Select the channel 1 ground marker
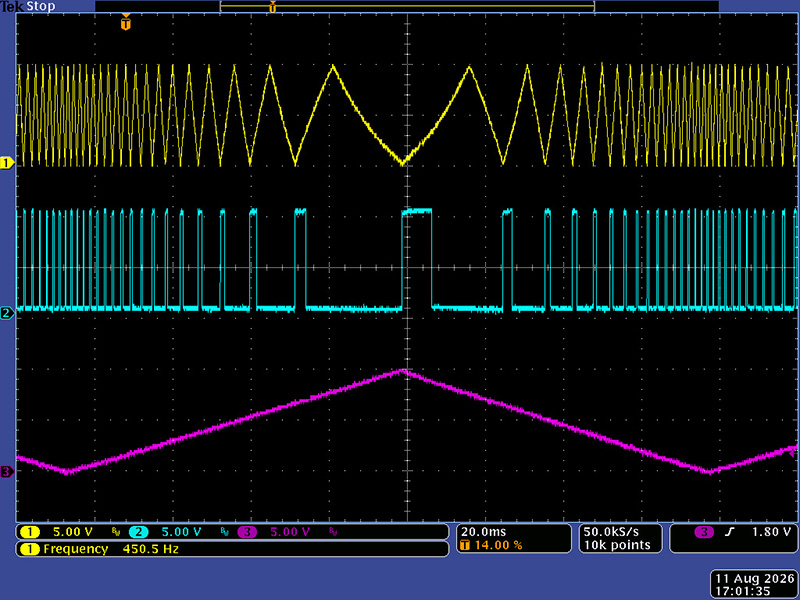 point(7,163)
